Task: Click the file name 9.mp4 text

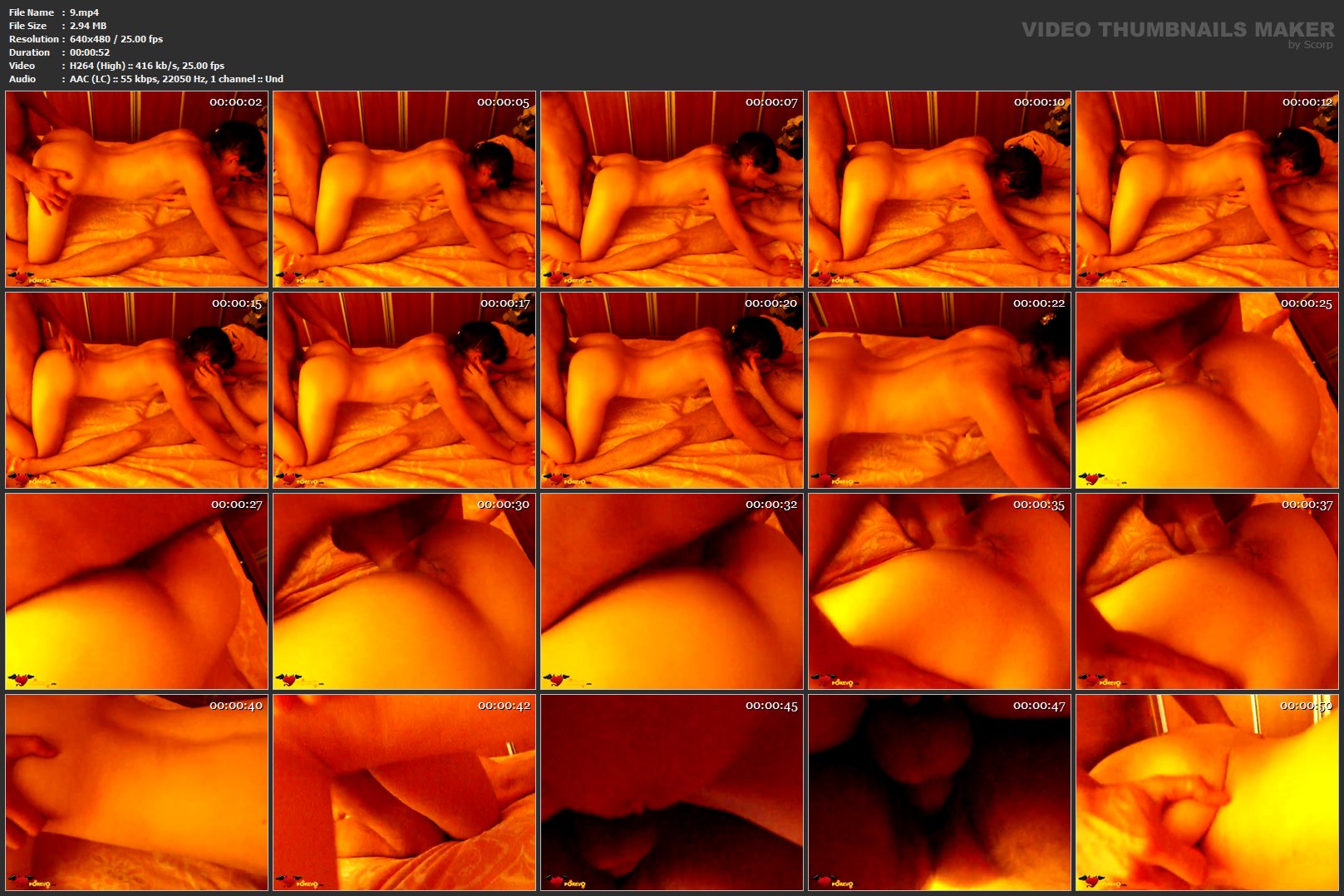Action: [x=84, y=12]
